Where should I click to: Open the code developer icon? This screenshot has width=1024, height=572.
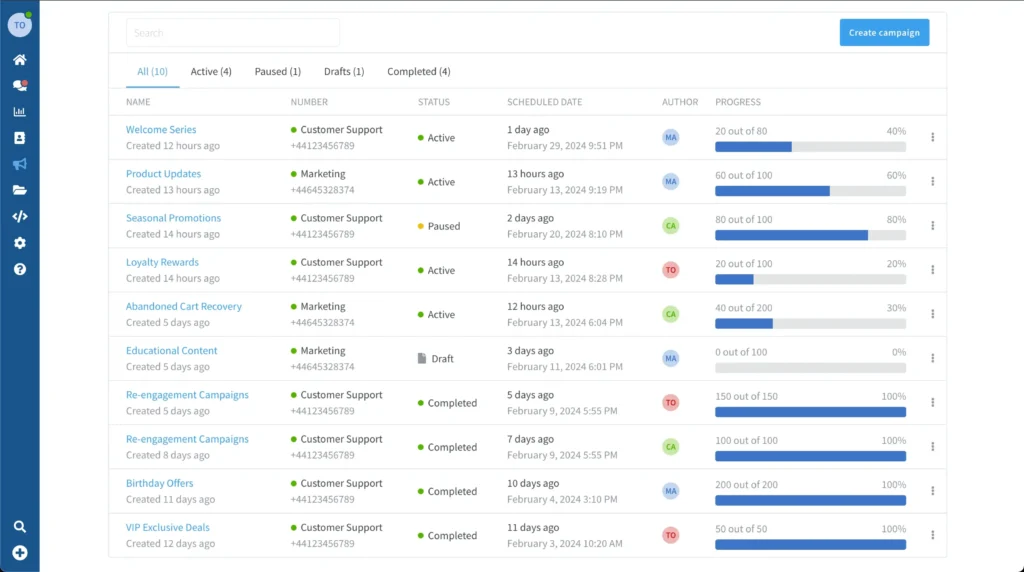pos(19,216)
